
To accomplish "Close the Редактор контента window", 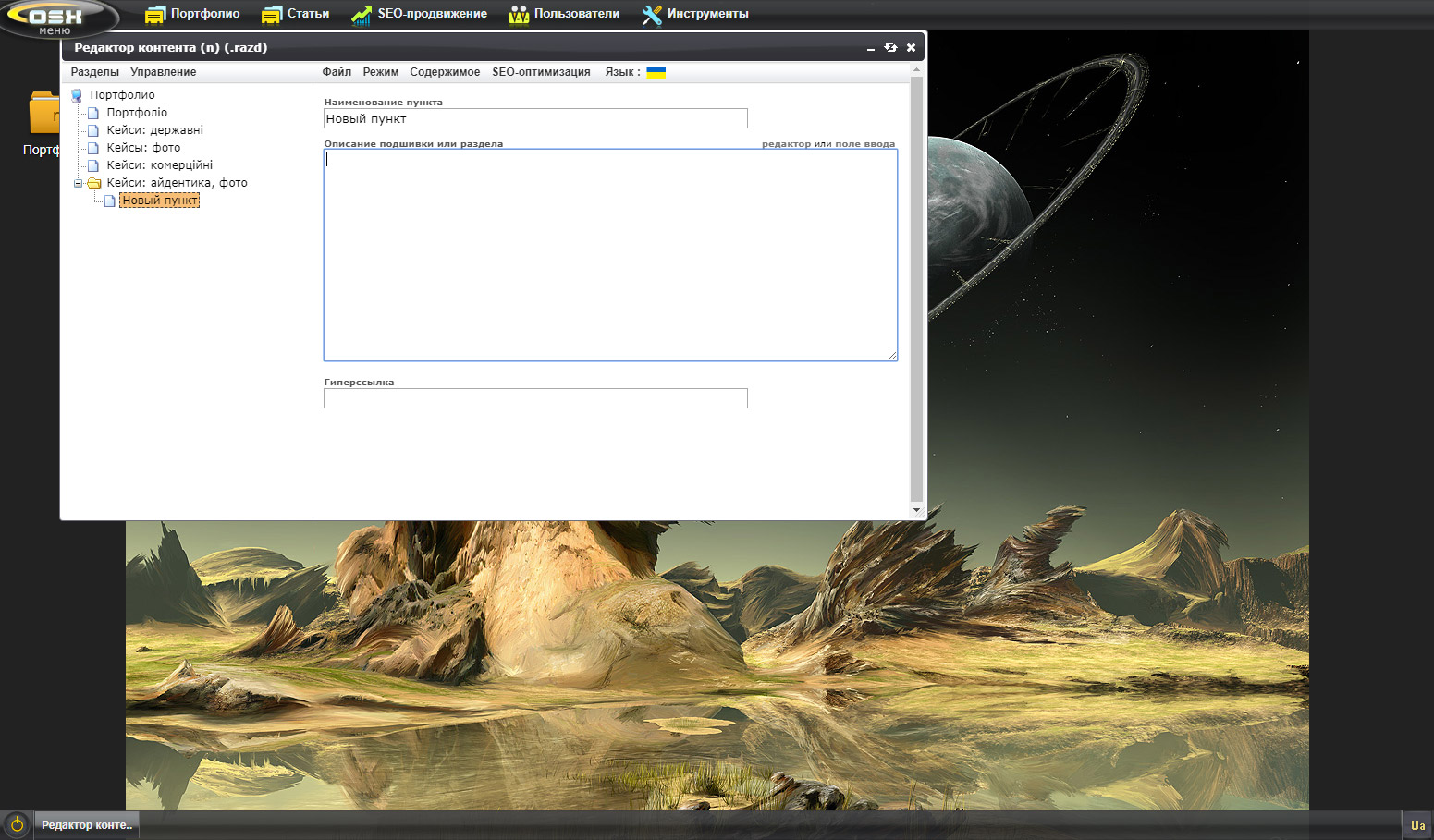I will pos(911,47).
